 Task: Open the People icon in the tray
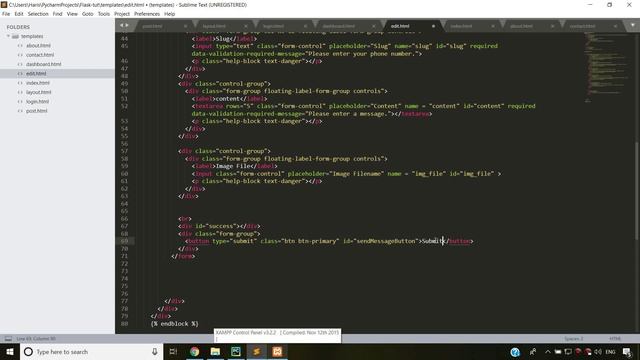click(x=533, y=351)
